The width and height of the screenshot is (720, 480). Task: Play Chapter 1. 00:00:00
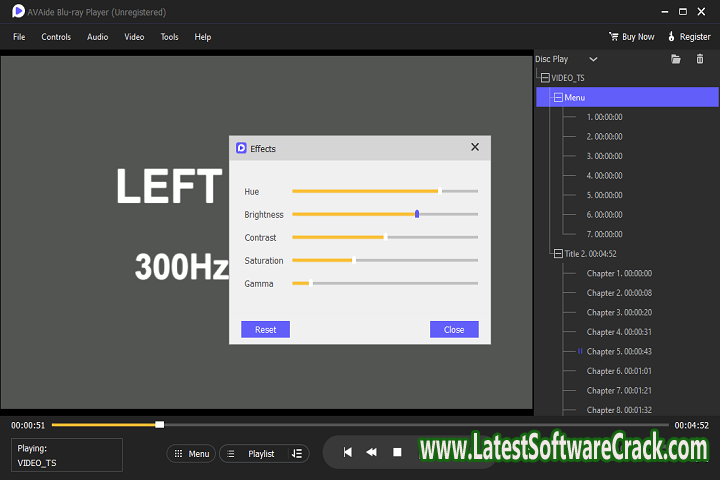click(619, 273)
